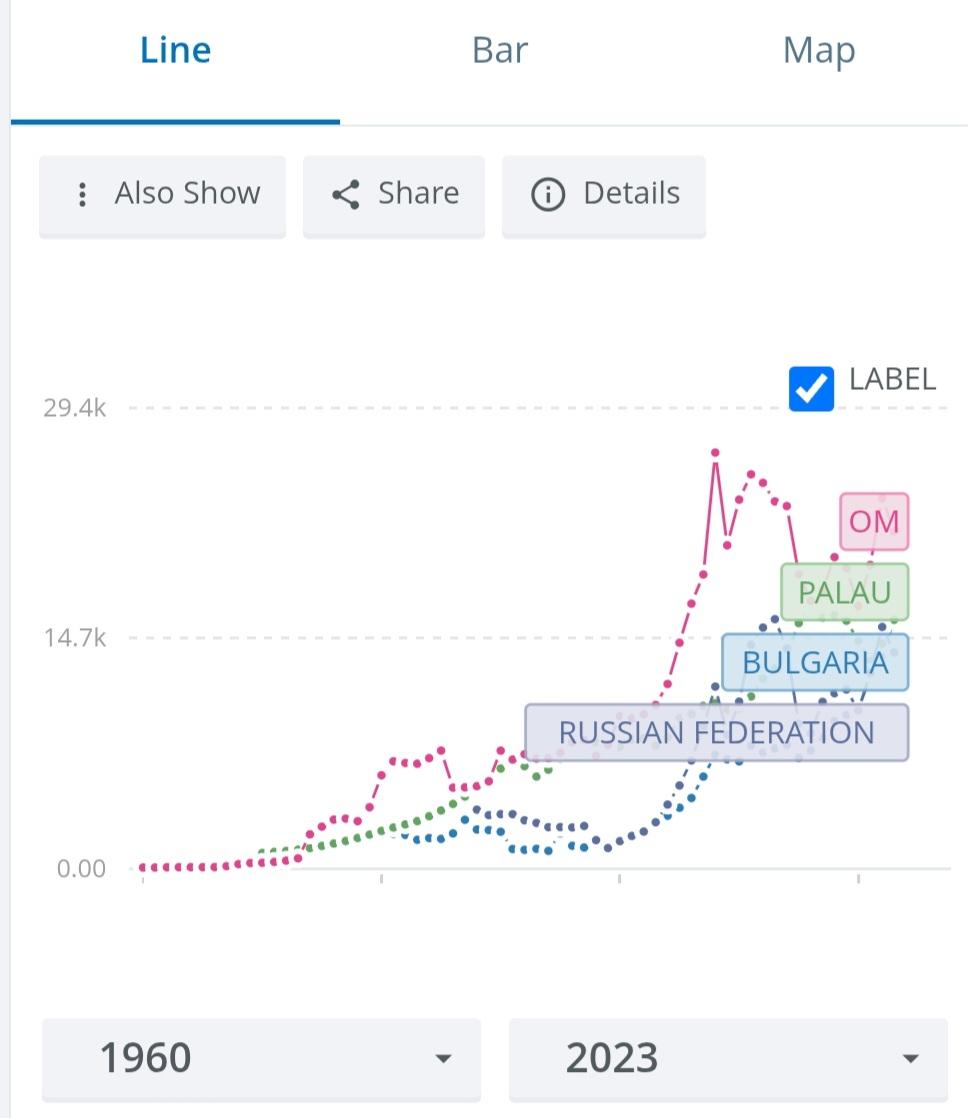Click the three-dot icon beside Also Show

click(83, 194)
